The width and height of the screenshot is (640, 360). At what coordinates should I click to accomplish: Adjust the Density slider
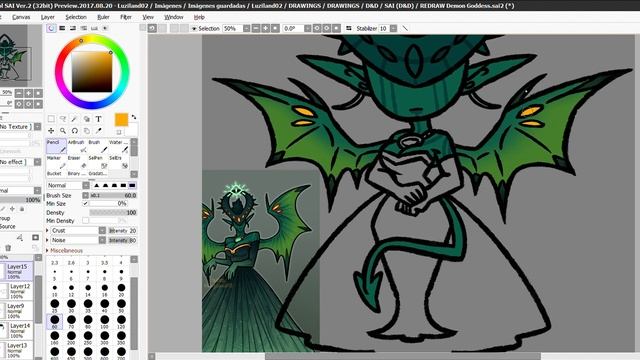(113, 213)
